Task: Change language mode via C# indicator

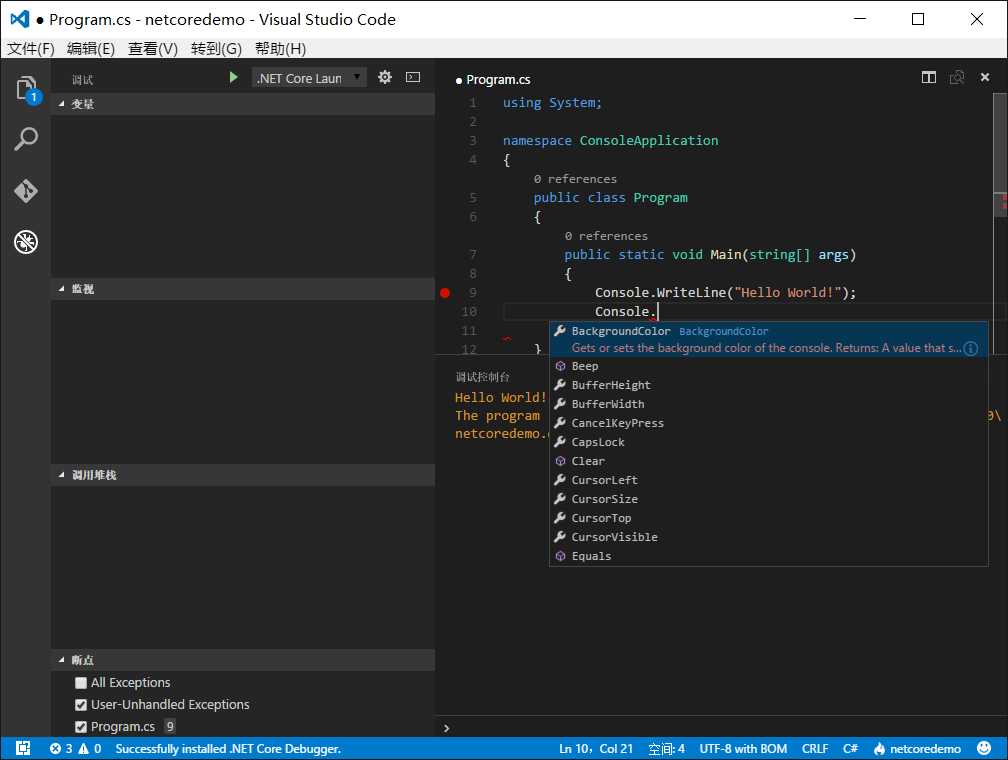Action: coord(850,748)
